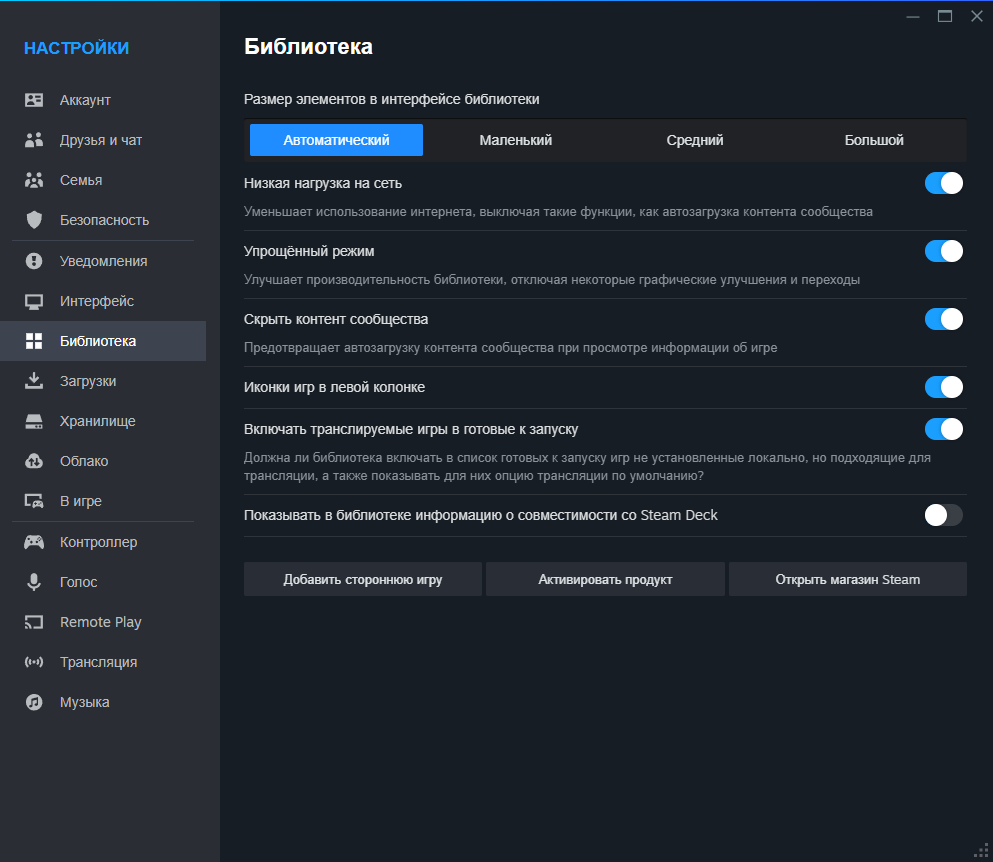Choose the Большой interface size

click(874, 140)
